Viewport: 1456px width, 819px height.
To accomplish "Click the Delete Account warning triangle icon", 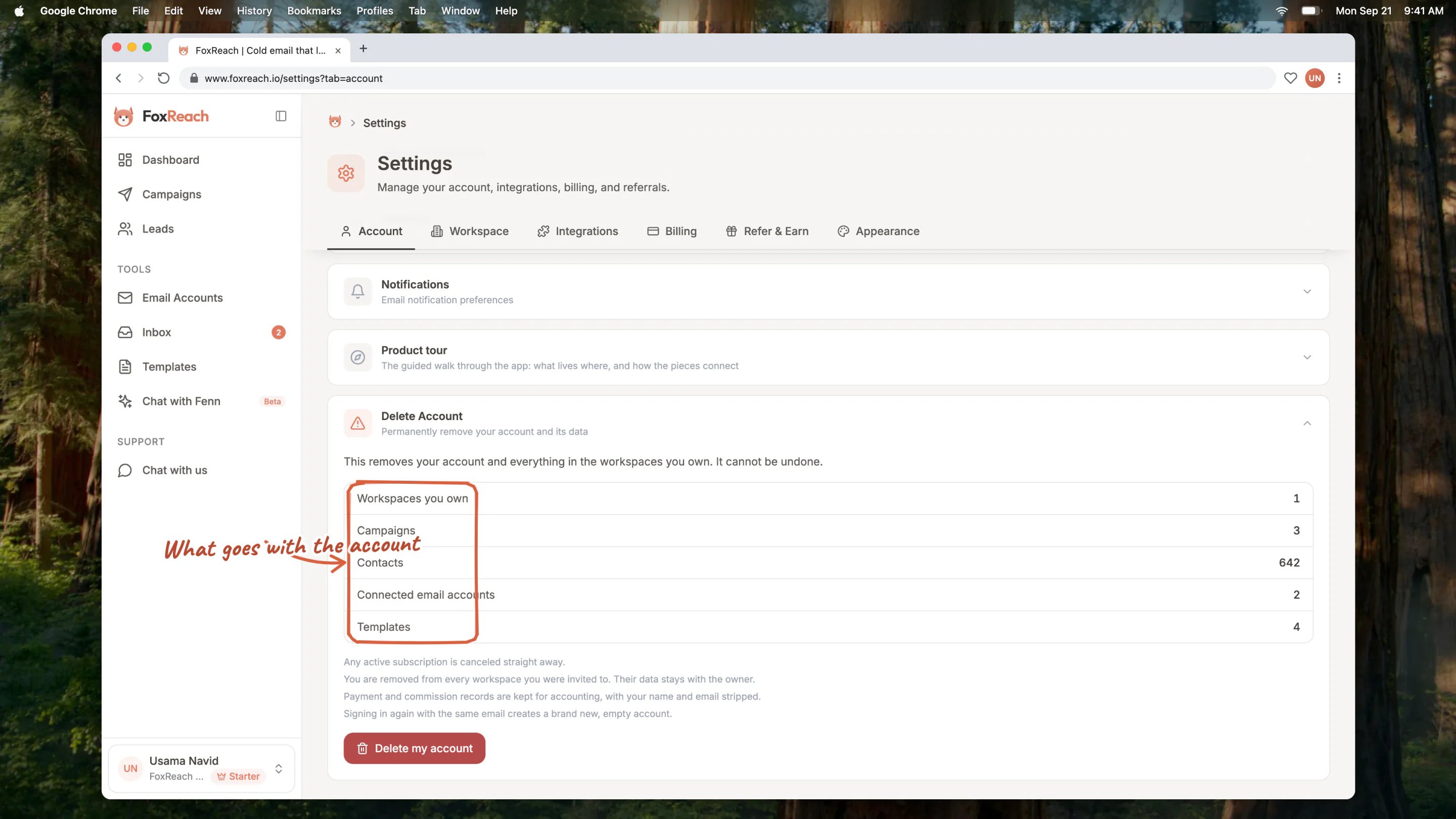I will tap(358, 423).
